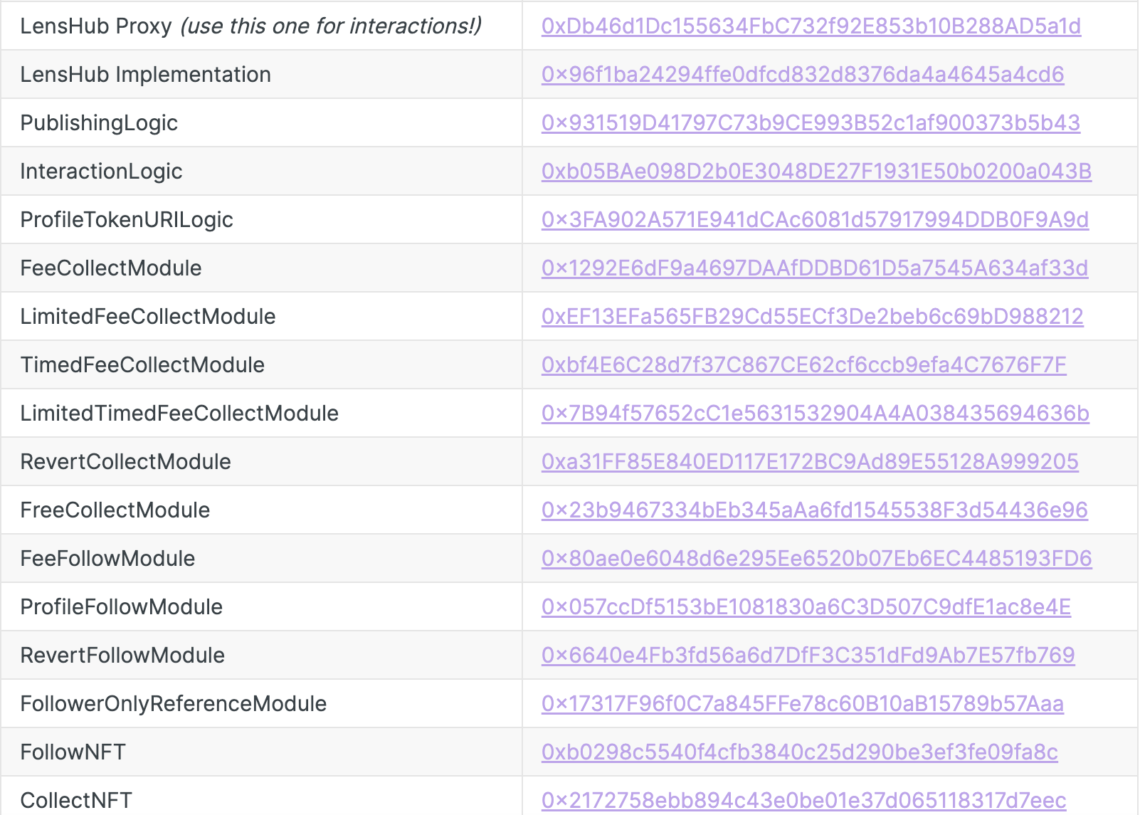Click the ProfileFollowModule address link
Viewport: 1140px width, 815px height.
806,607
